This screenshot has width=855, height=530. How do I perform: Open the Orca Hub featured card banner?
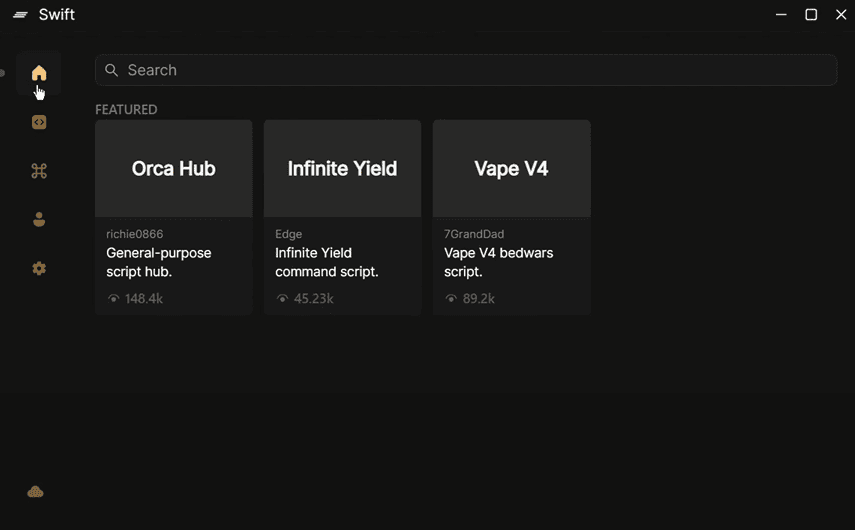click(x=173, y=168)
